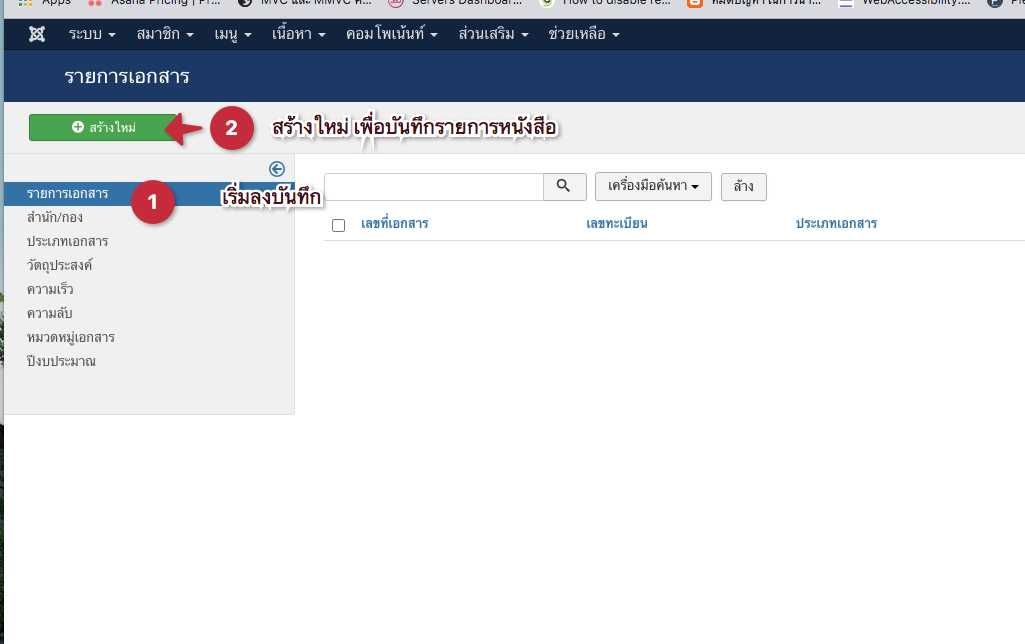Collapse sidebar with the circled arrow icon

[277, 169]
